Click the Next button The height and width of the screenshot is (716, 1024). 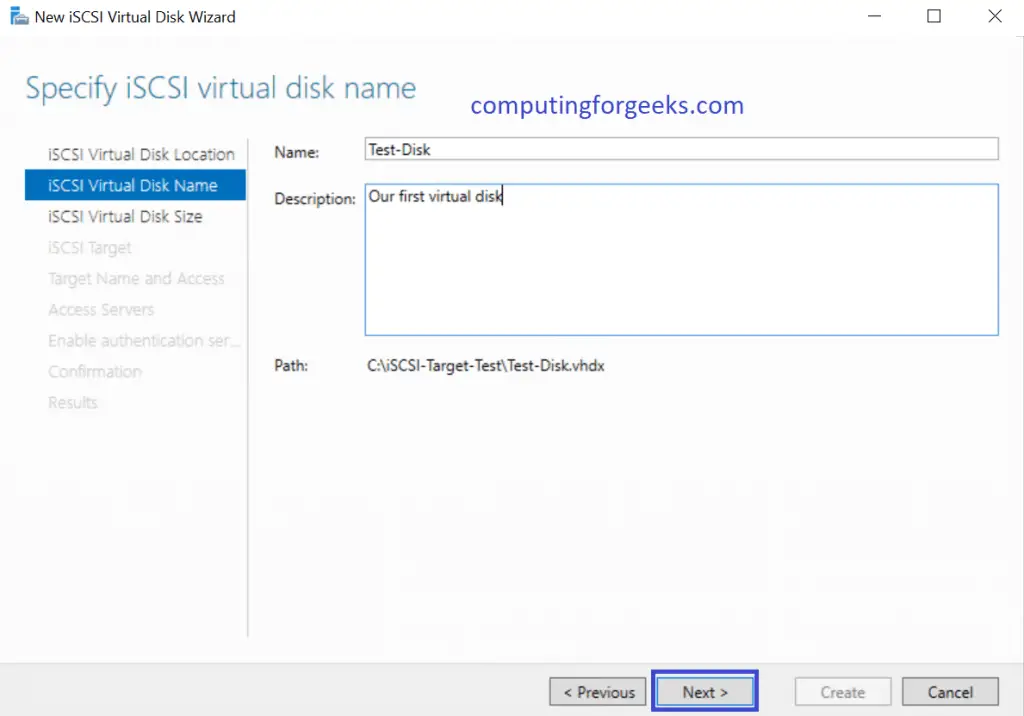[705, 692]
